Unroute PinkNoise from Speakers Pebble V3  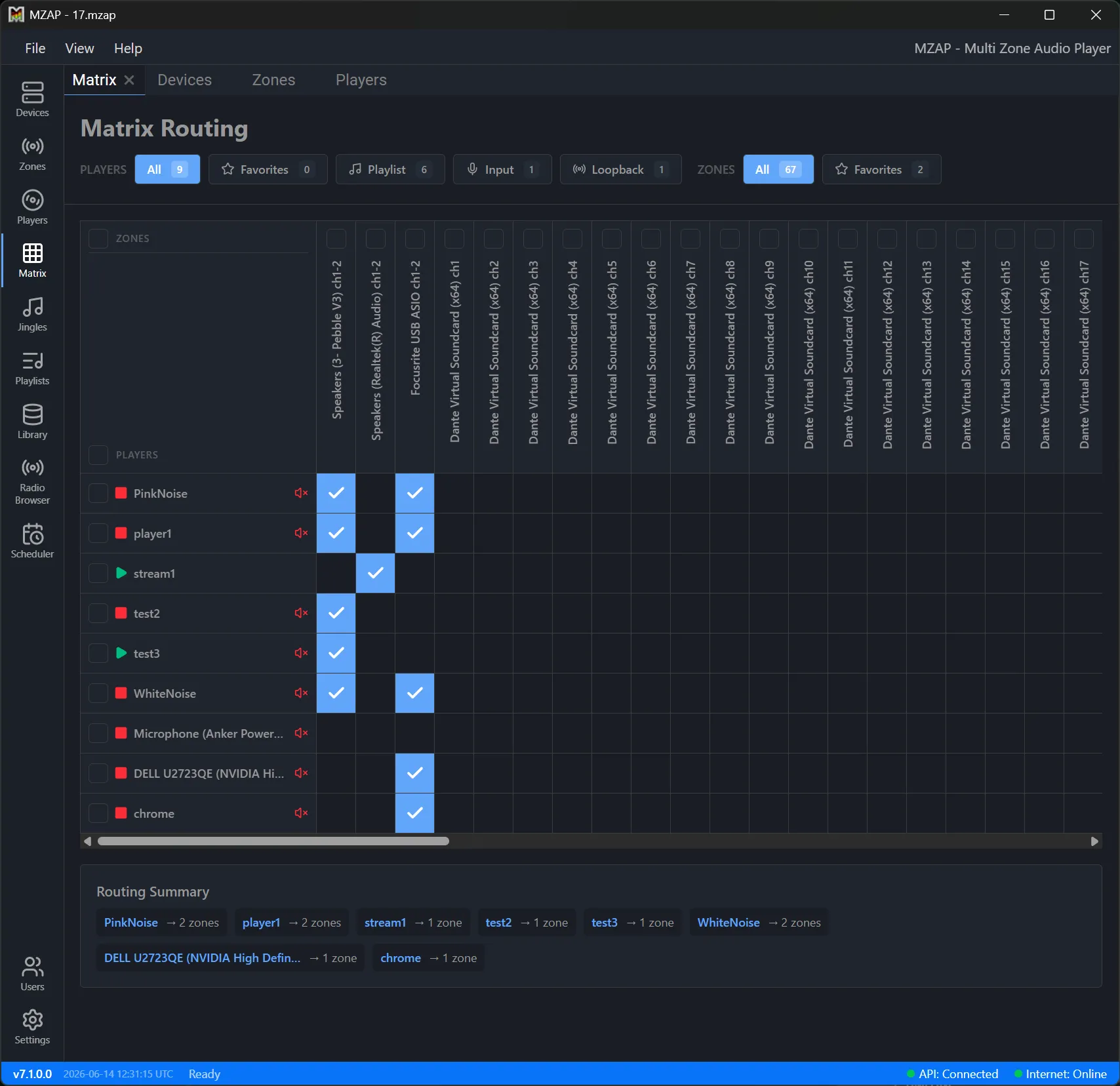[336, 493]
